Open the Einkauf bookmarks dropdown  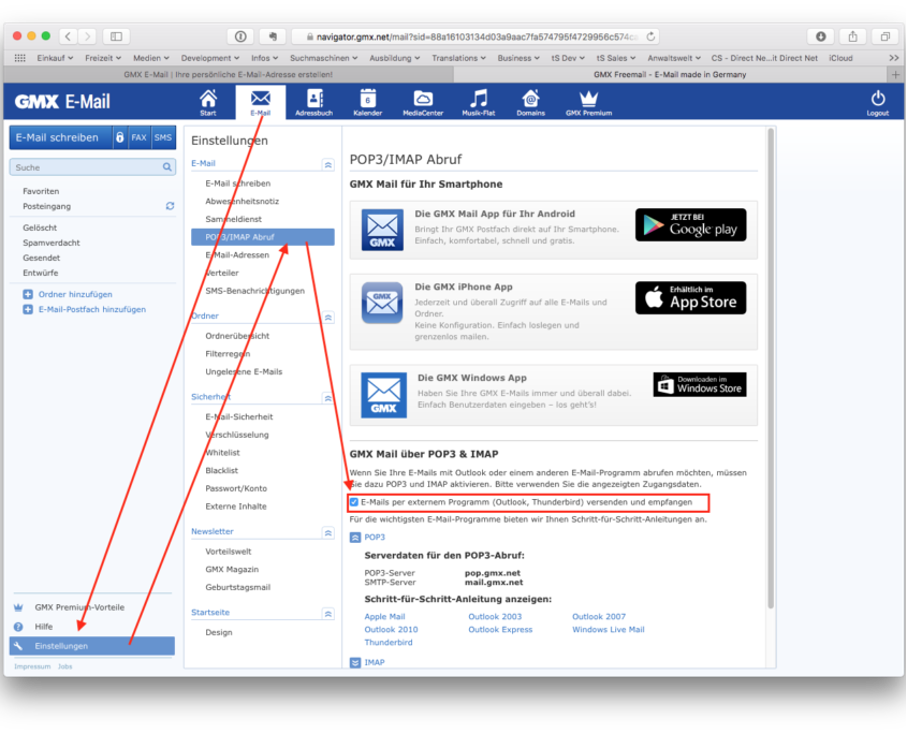[55, 58]
